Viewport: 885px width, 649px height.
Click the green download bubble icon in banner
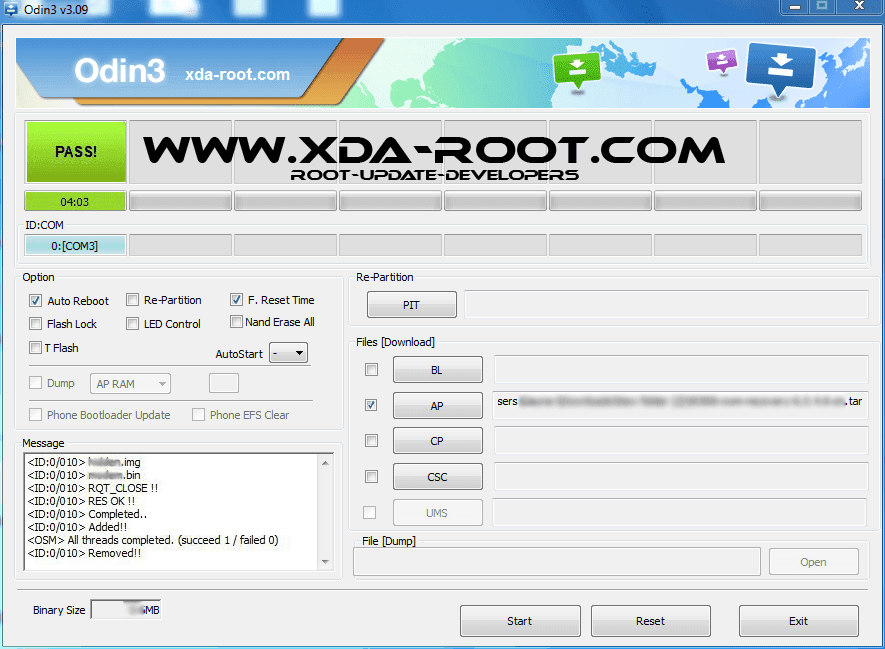pos(577,70)
